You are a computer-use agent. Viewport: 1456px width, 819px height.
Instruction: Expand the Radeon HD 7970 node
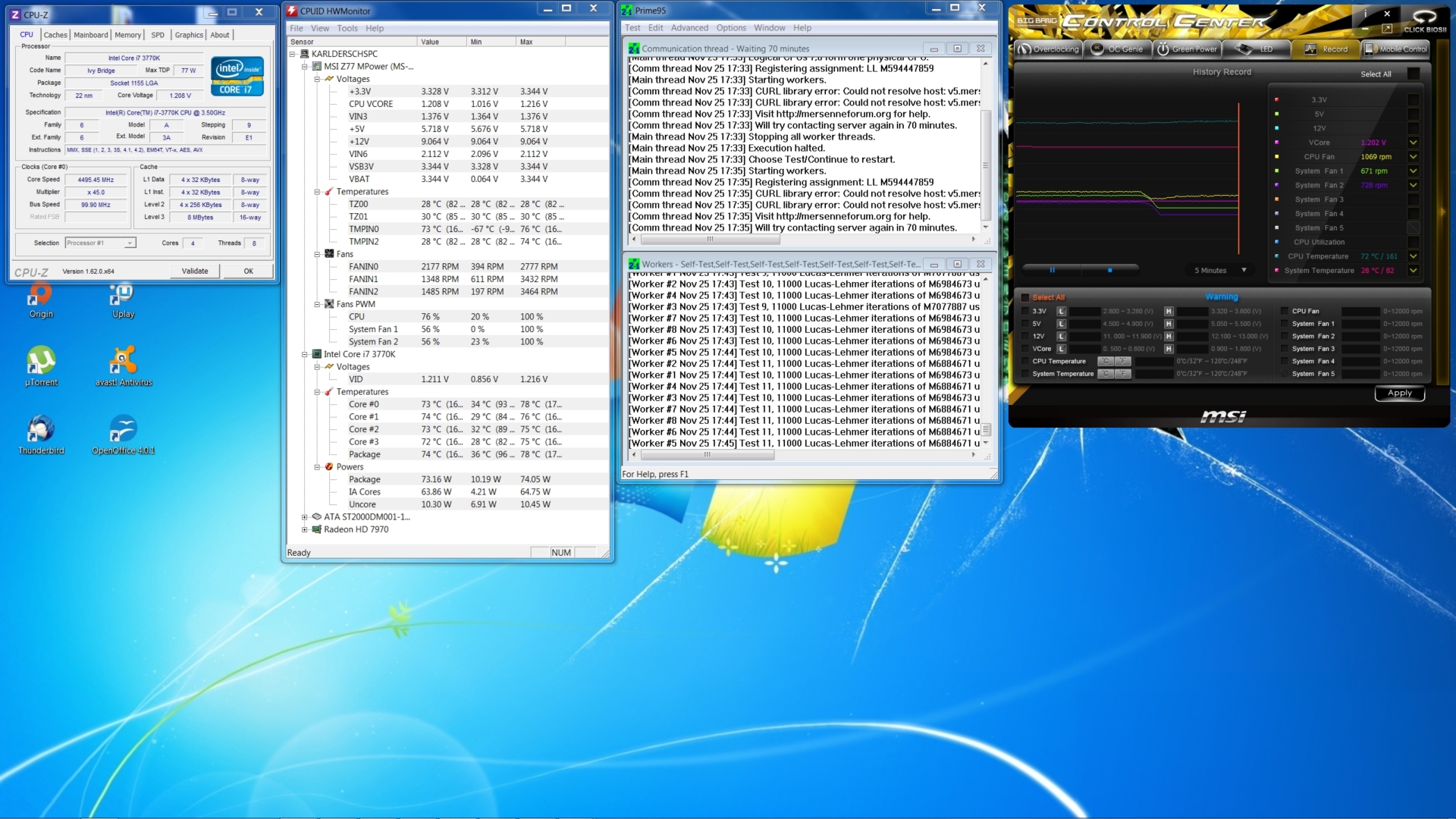pyautogui.click(x=305, y=529)
